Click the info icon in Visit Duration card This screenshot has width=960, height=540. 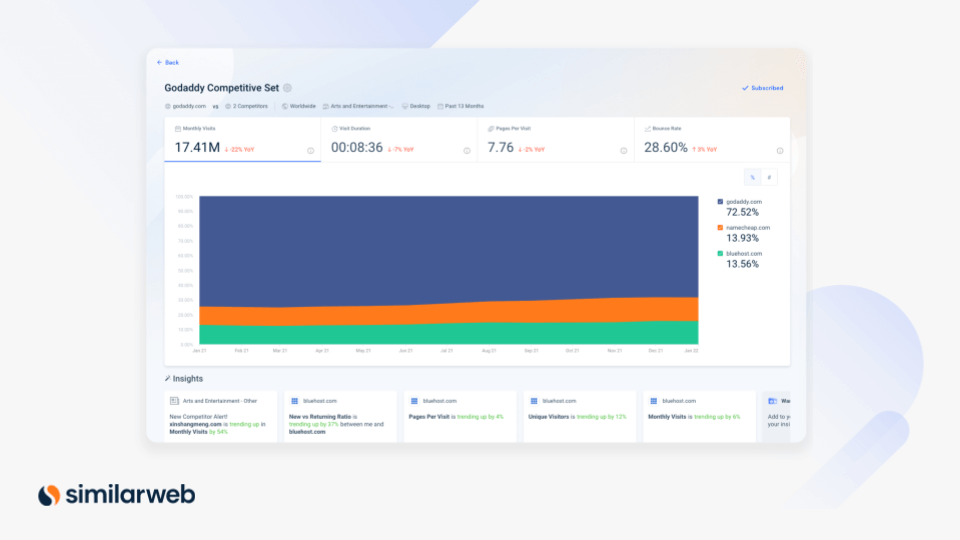tap(467, 151)
